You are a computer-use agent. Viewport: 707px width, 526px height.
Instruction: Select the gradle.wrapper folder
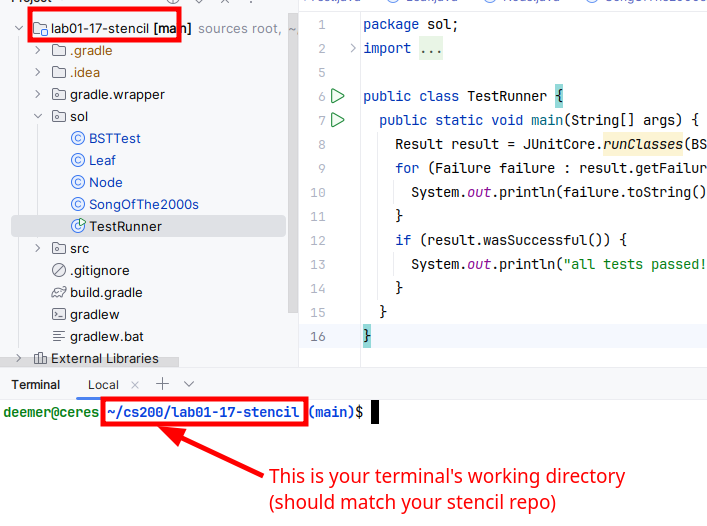117,95
